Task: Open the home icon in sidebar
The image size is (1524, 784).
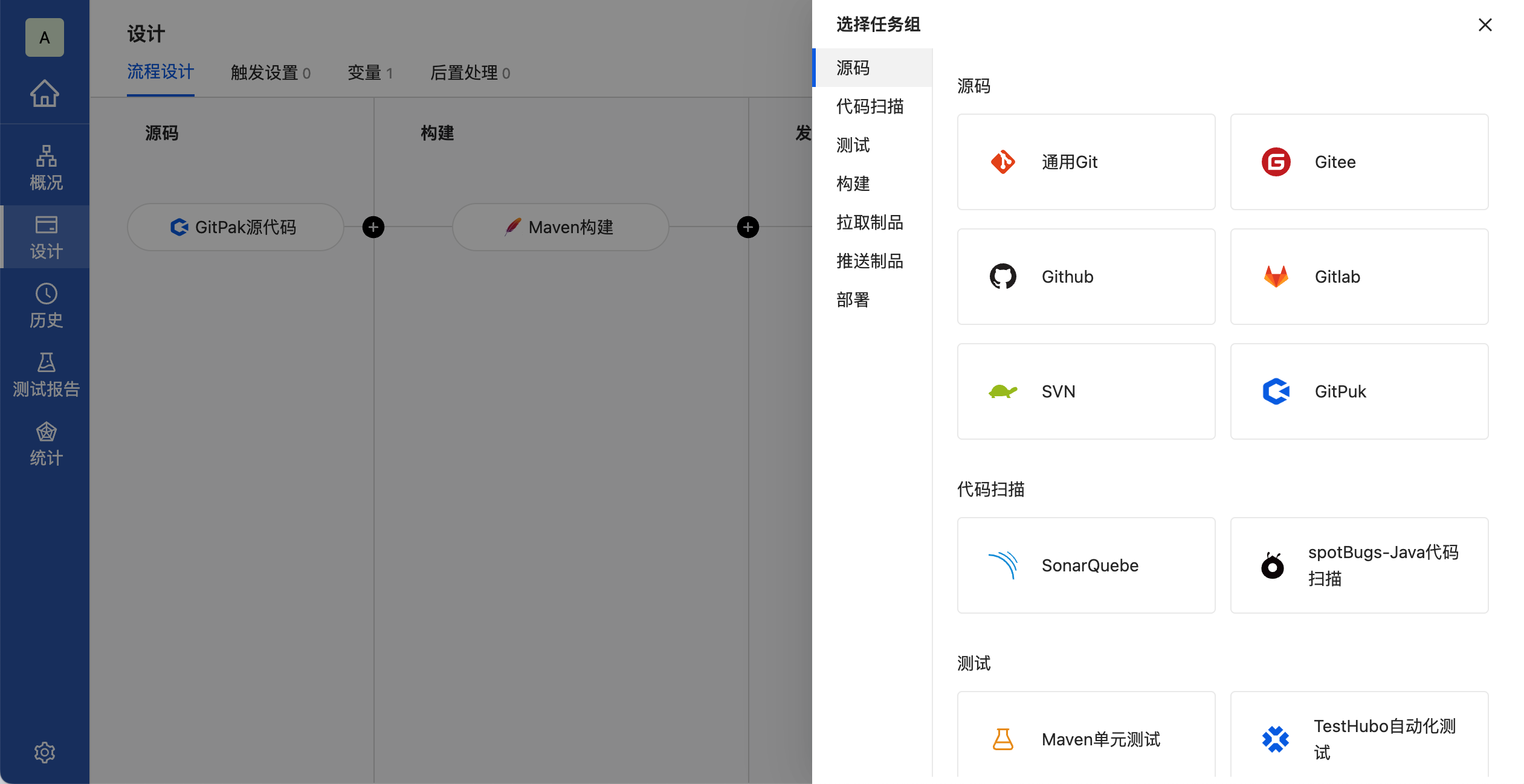Action: [x=45, y=93]
